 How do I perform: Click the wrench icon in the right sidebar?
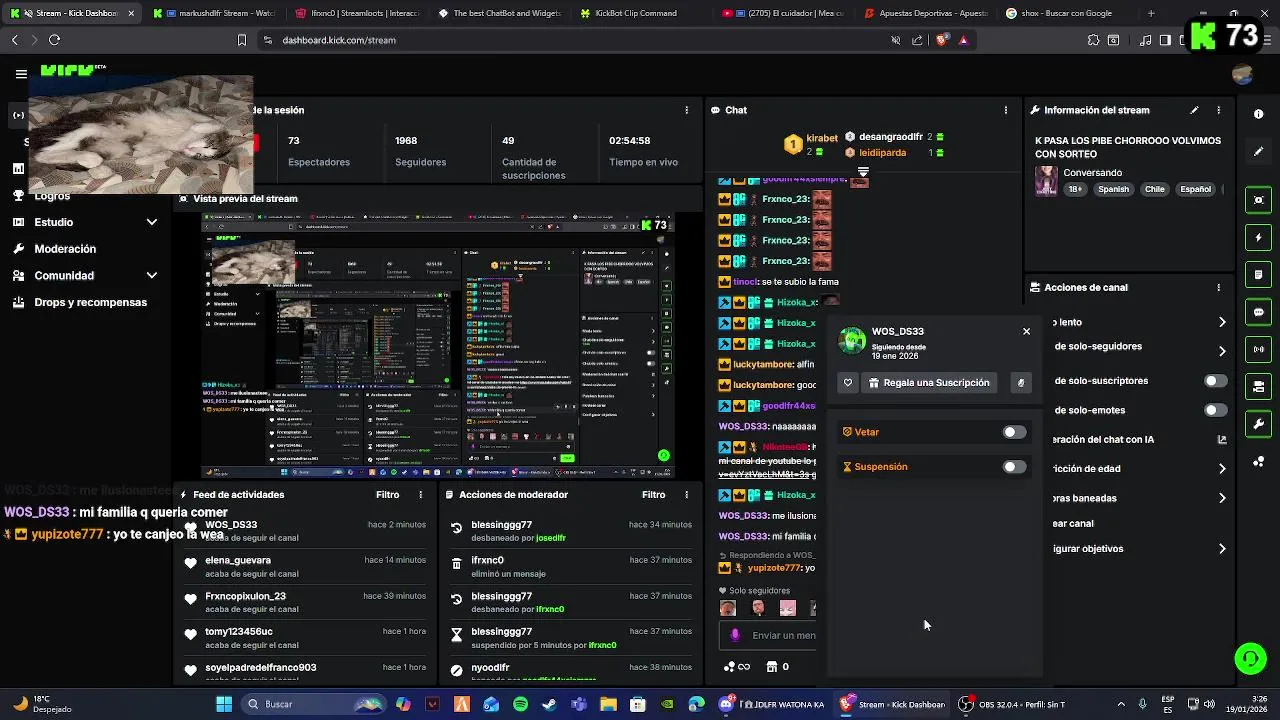pos(1258,424)
